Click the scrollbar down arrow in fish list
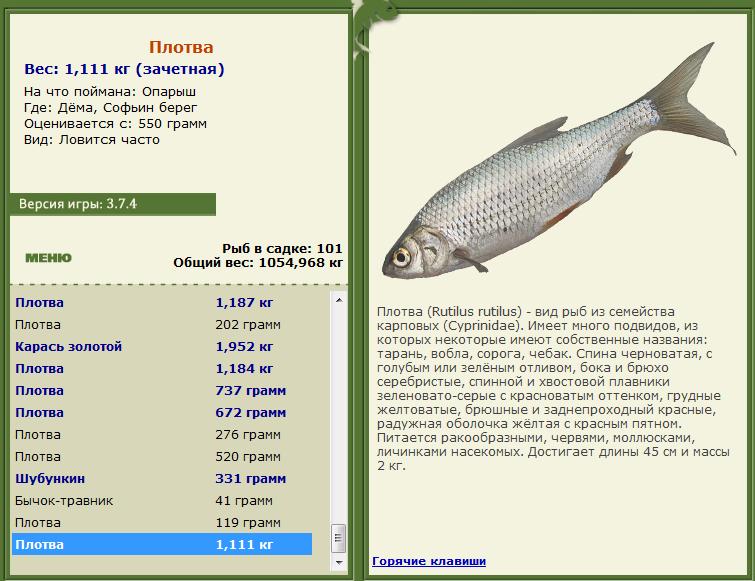Screen dimensions: 755x581 click(x=338, y=562)
